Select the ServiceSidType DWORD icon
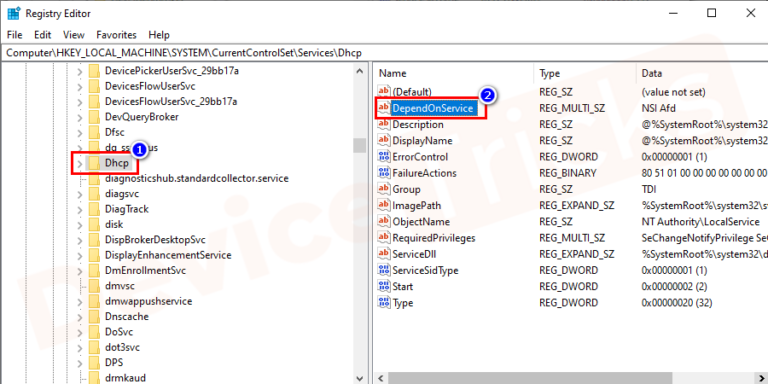This screenshot has width=768, height=384. tap(384, 270)
